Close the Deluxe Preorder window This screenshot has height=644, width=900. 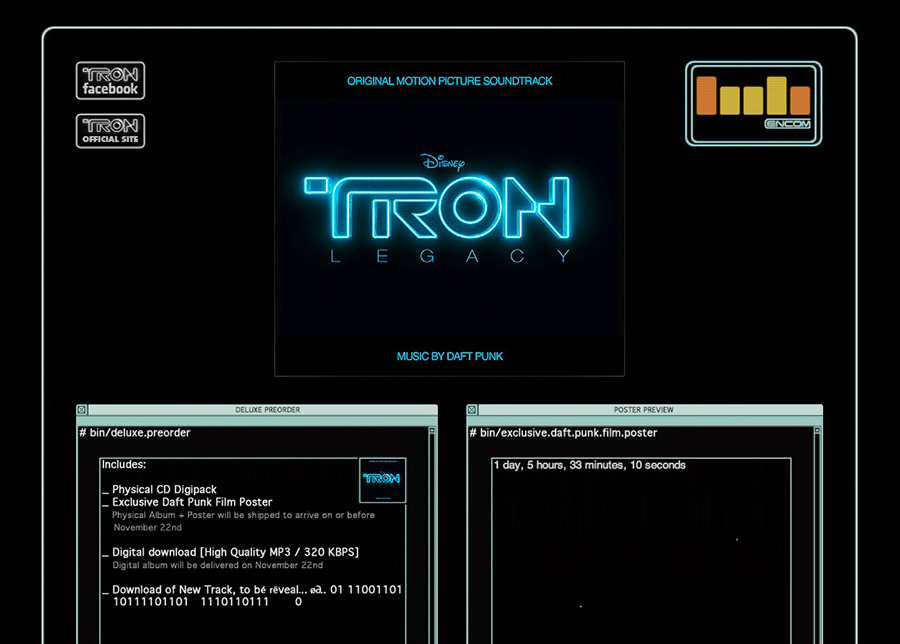(82, 410)
